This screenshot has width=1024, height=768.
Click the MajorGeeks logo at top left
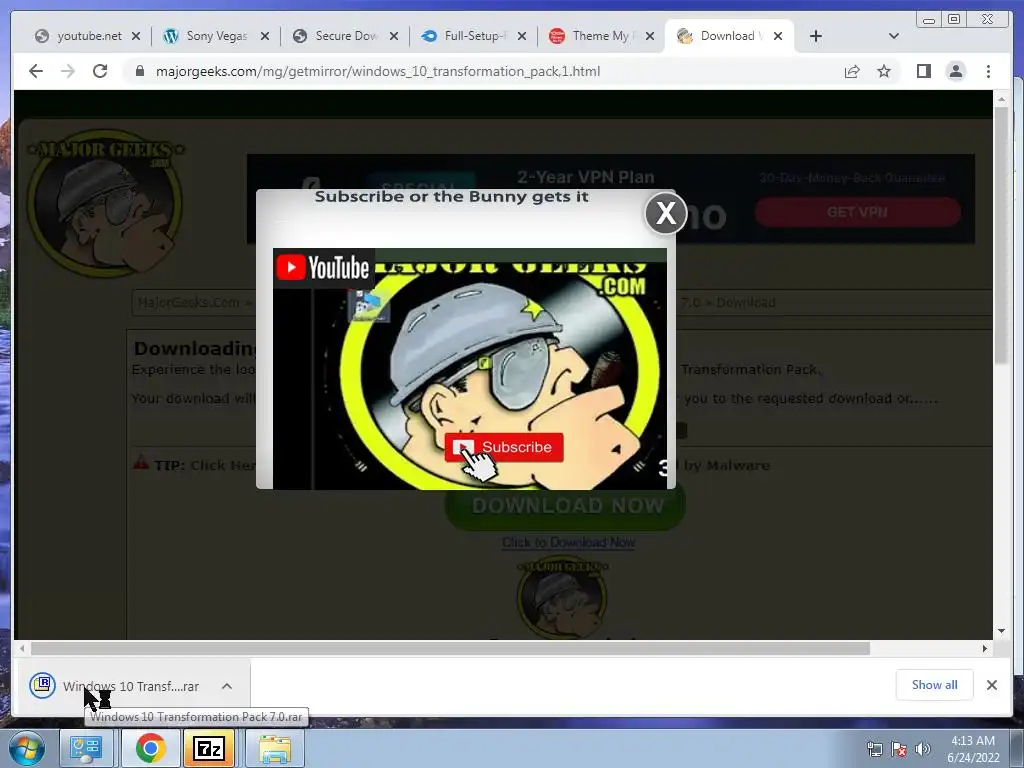105,204
